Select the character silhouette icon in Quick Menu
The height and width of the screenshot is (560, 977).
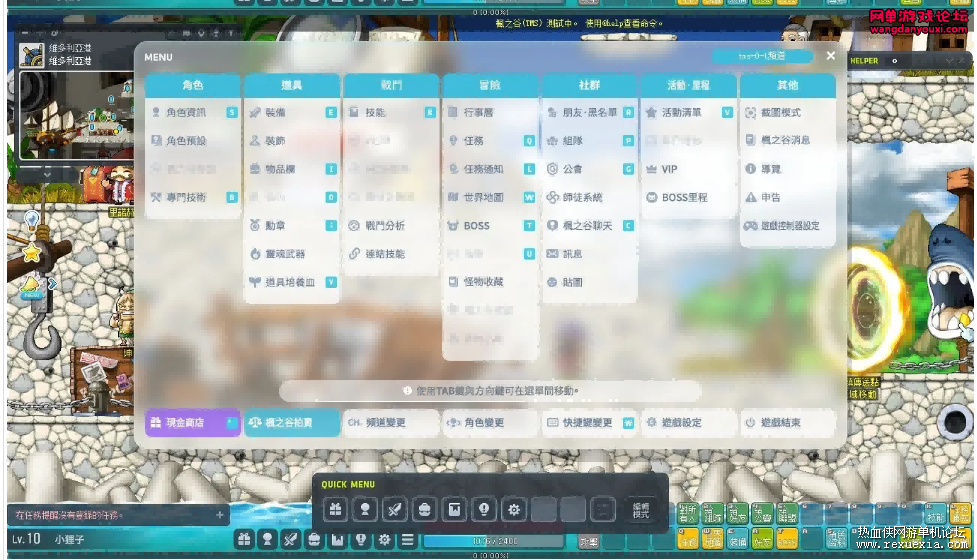coord(365,510)
